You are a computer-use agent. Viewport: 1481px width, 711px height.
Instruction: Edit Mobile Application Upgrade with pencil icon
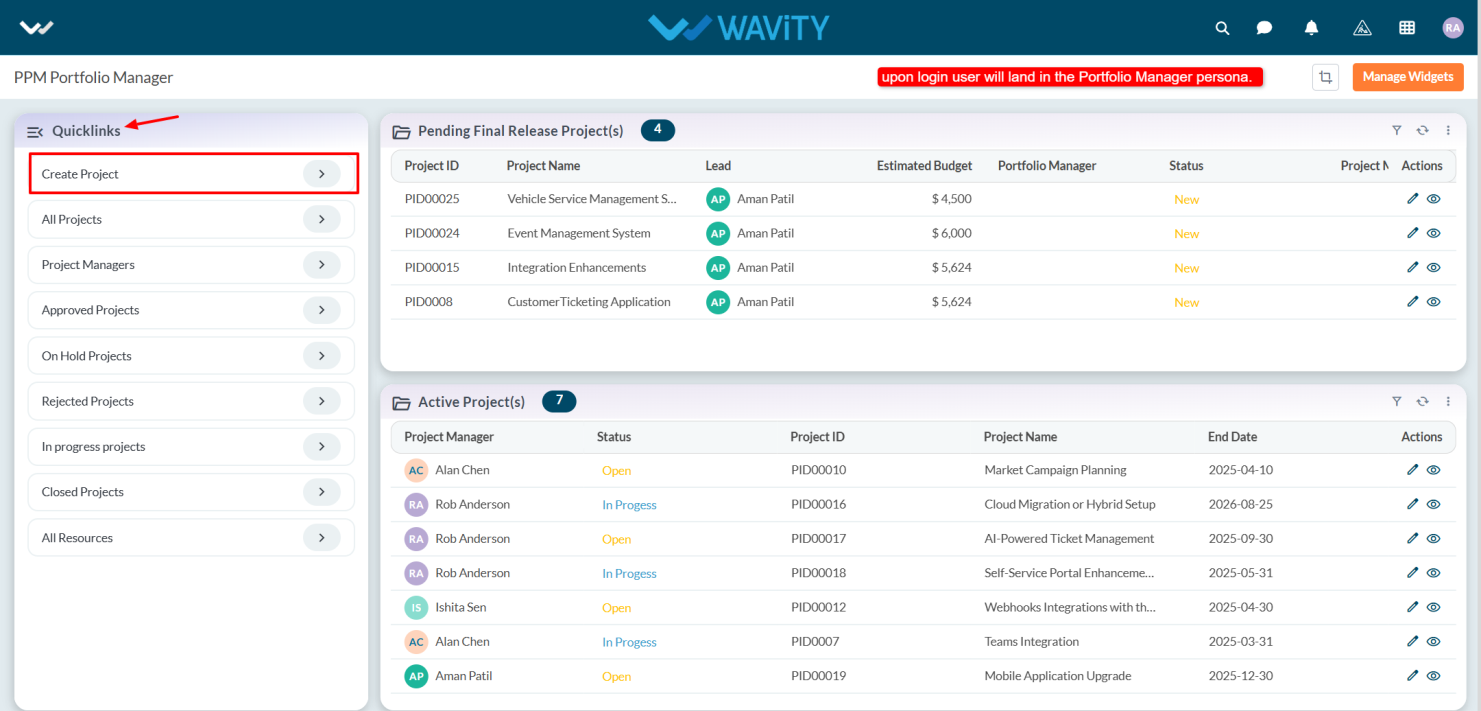tap(1413, 675)
